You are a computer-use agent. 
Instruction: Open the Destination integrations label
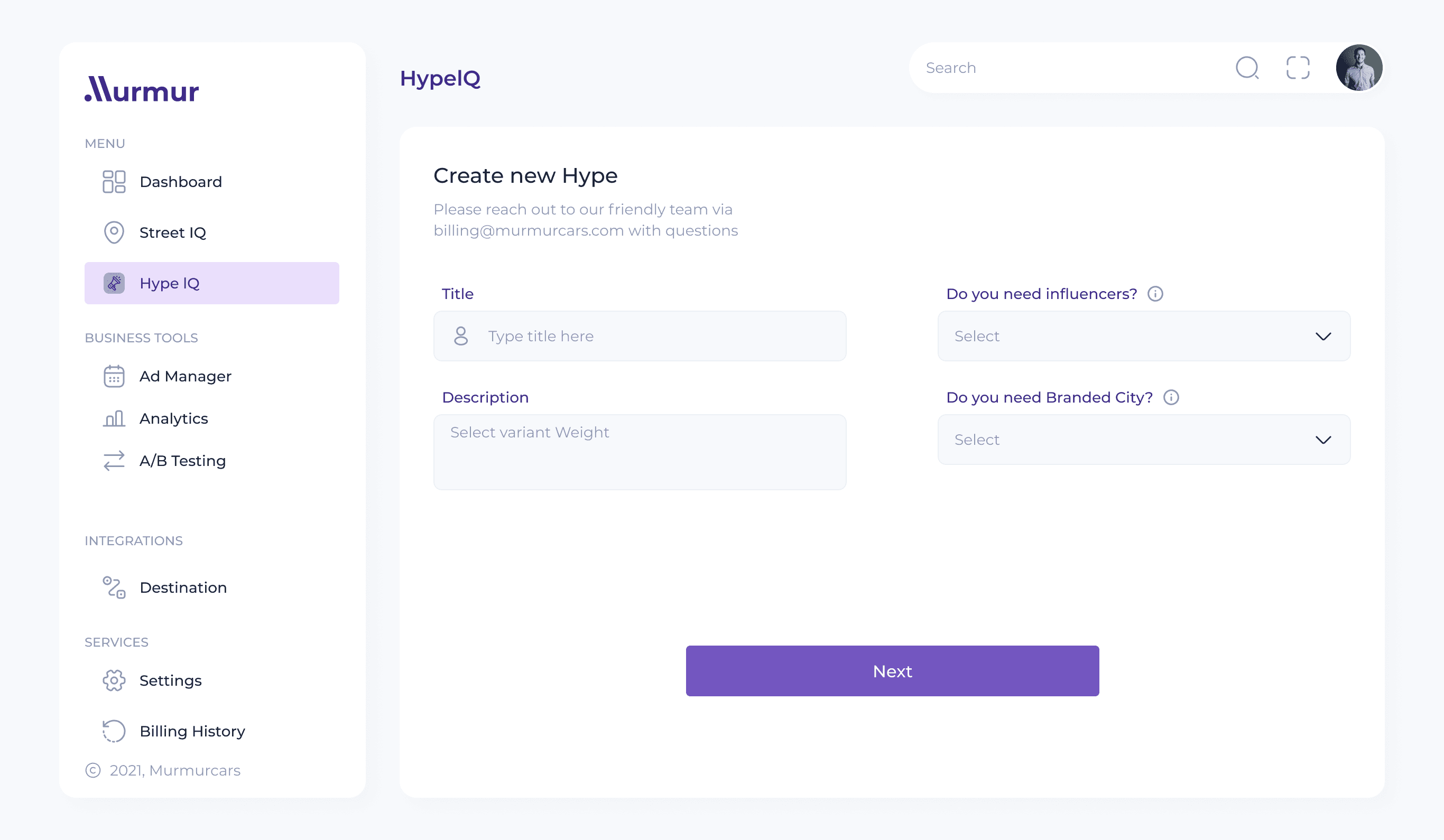click(183, 587)
